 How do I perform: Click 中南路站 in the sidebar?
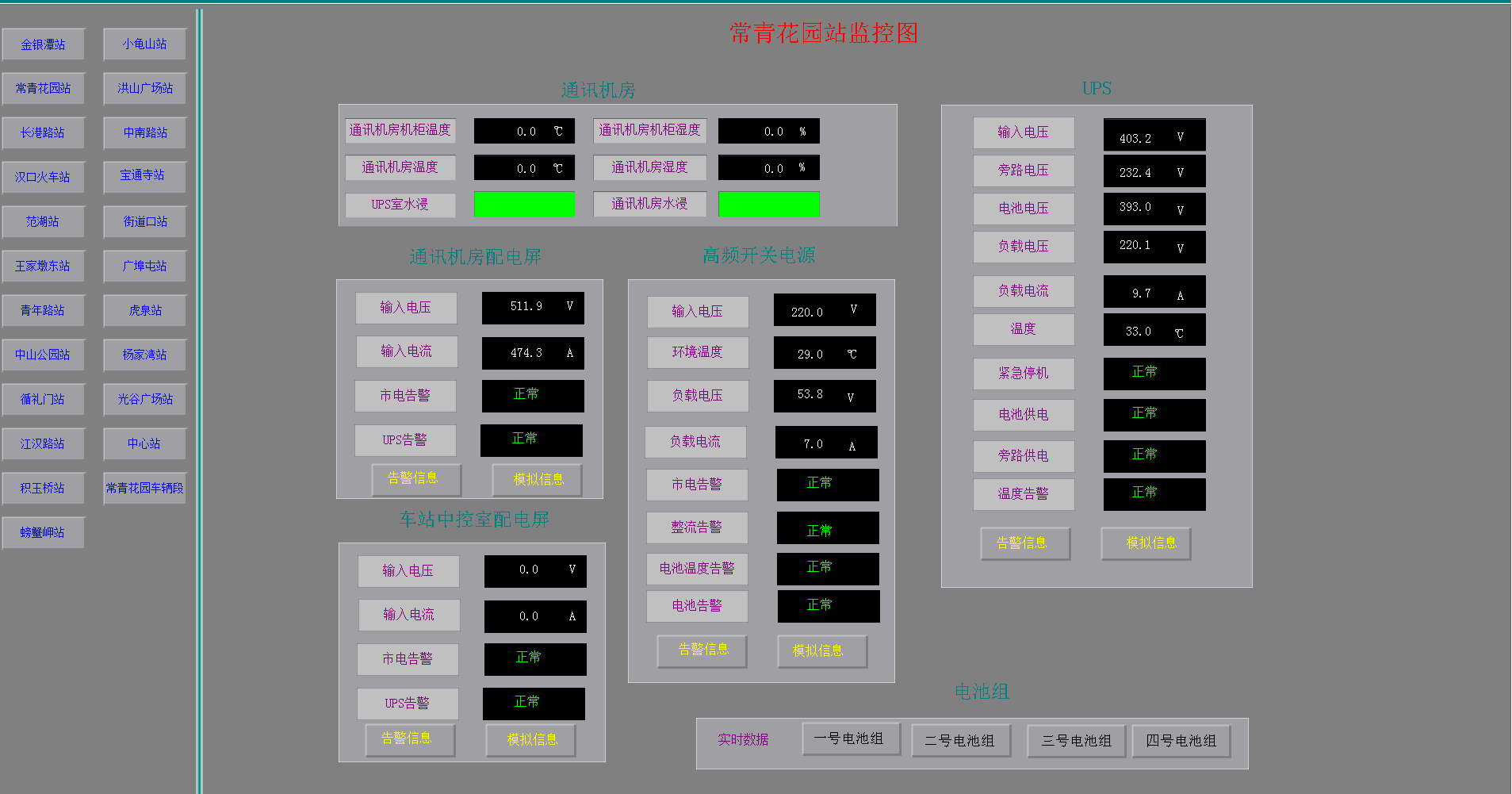coord(144,133)
